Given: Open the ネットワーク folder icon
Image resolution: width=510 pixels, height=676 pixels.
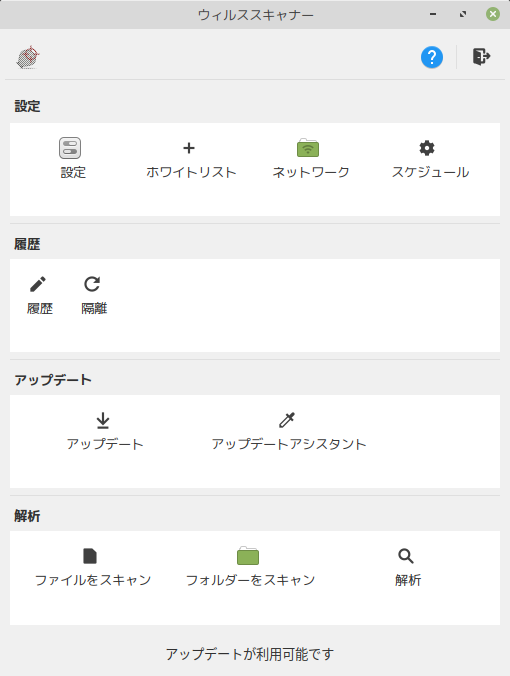Looking at the screenshot, I should tap(308, 148).
